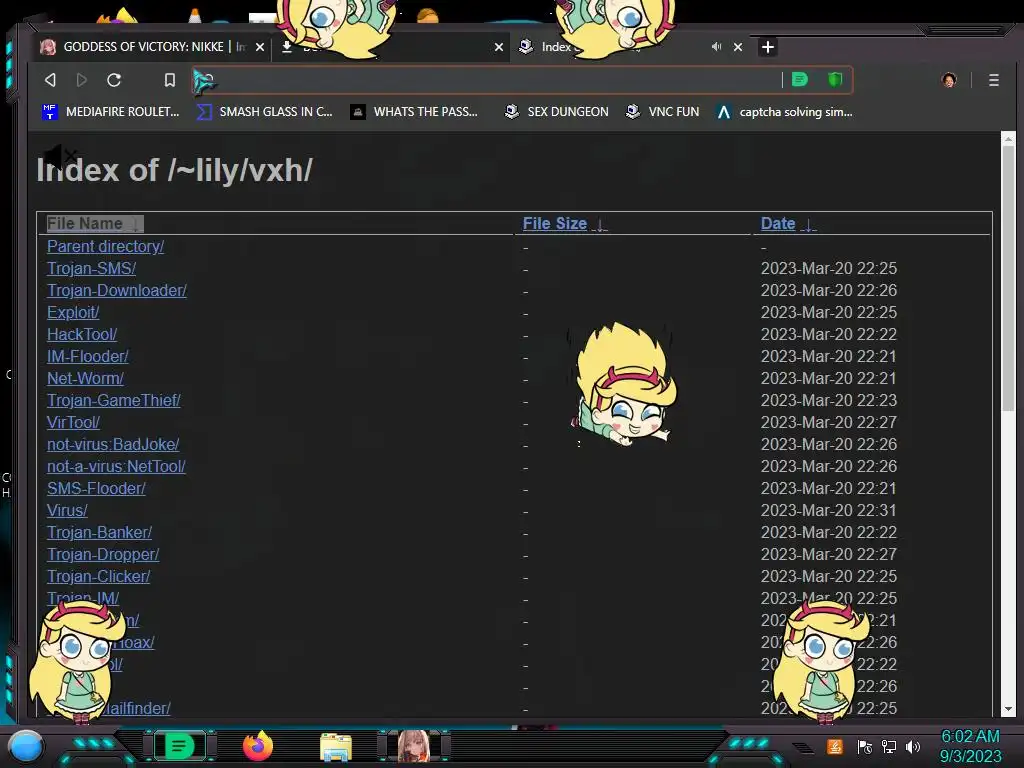Open captcha solving sim... bookmark
Image resolution: width=1024 pixels, height=768 pixels.
(x=784, y=112)
